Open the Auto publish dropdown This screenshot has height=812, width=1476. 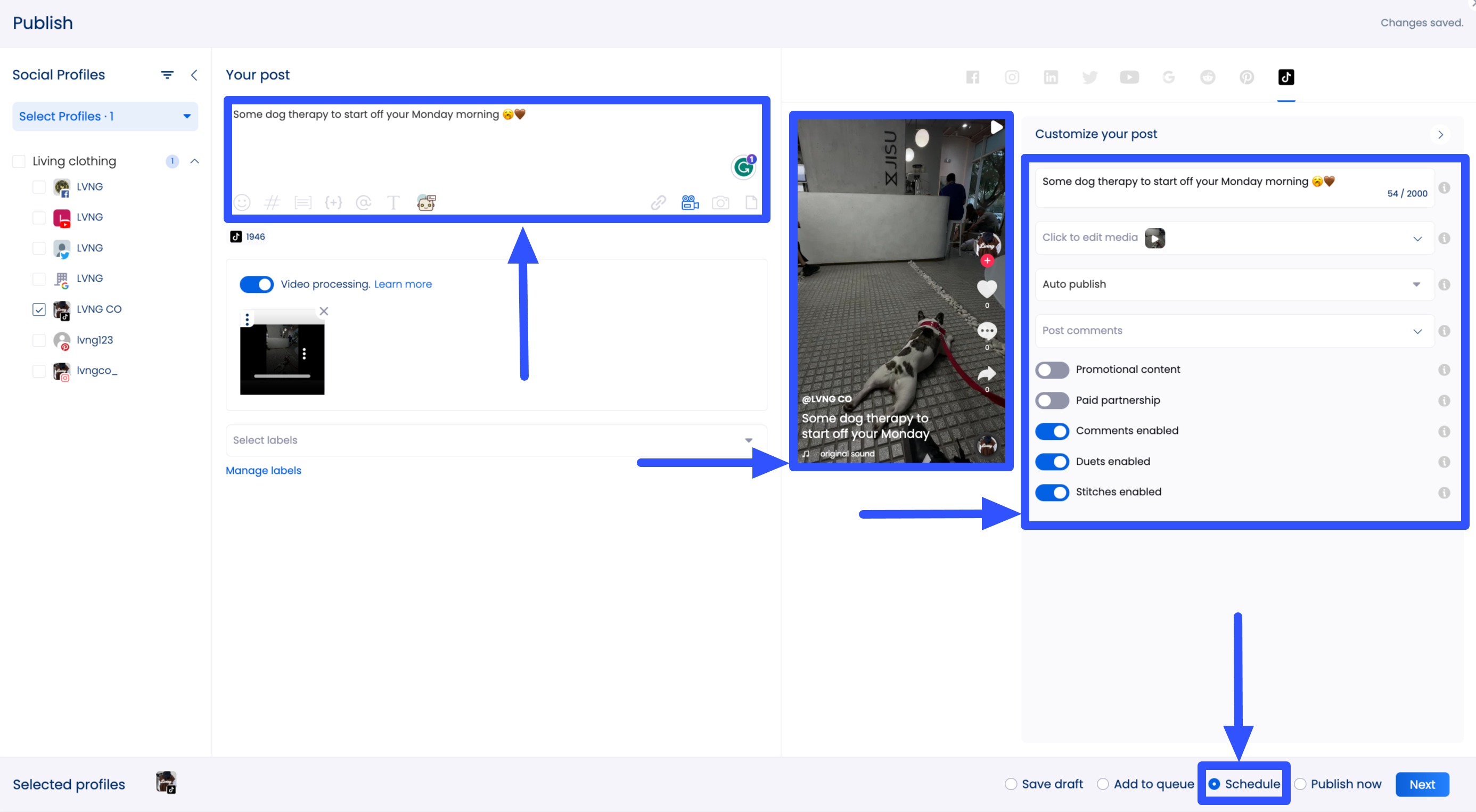tap(1234, 284)
